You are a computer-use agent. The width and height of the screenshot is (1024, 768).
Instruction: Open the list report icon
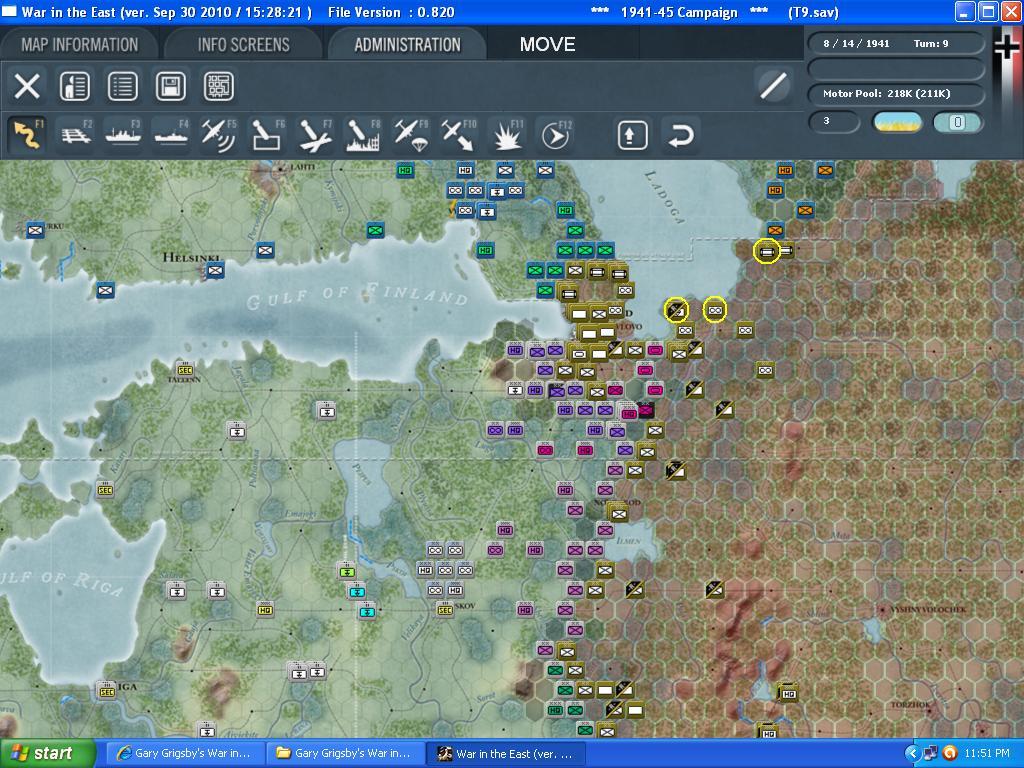[x=123, y=86]
